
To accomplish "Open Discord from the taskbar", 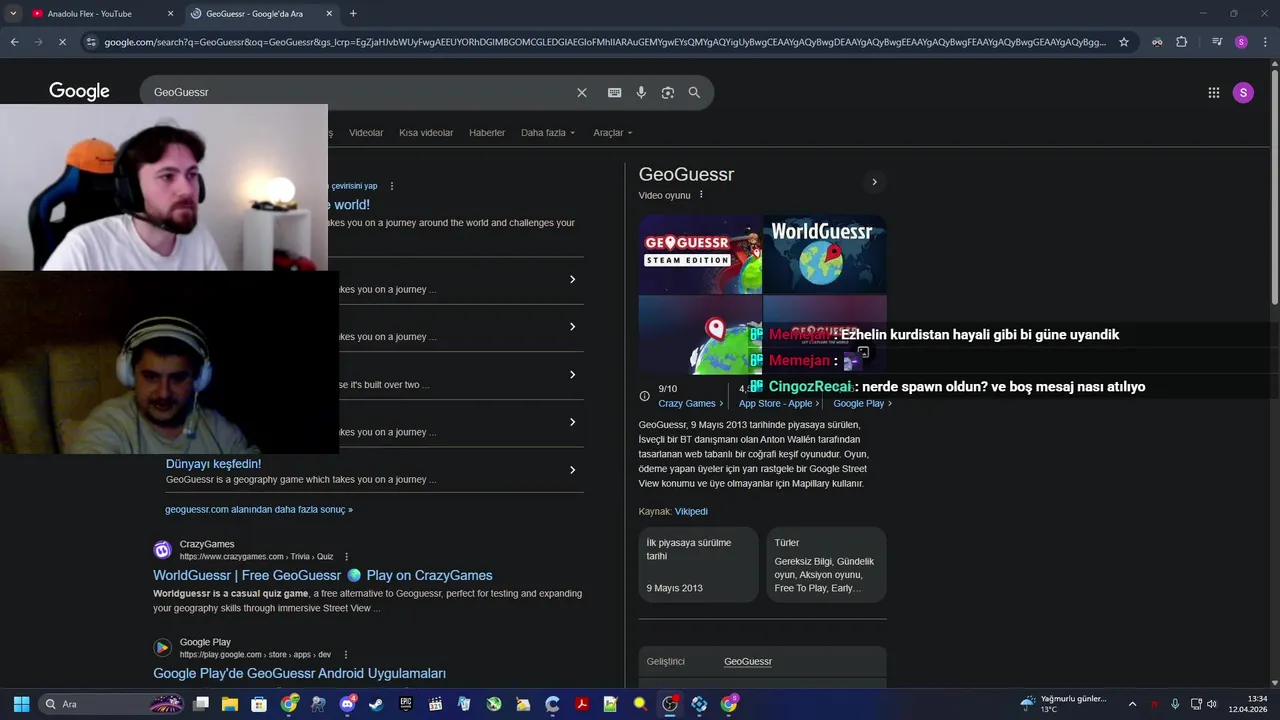I will [347, 704].
